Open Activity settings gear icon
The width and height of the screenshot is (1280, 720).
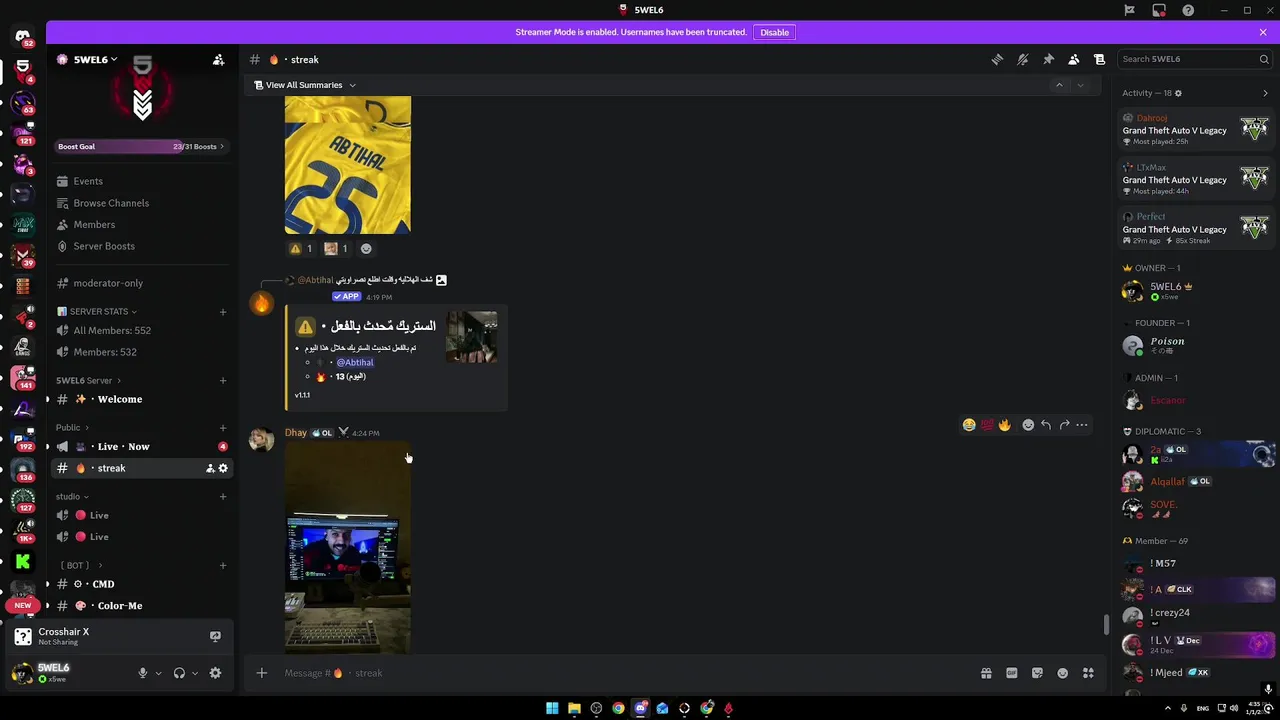tap(1178, 93)
